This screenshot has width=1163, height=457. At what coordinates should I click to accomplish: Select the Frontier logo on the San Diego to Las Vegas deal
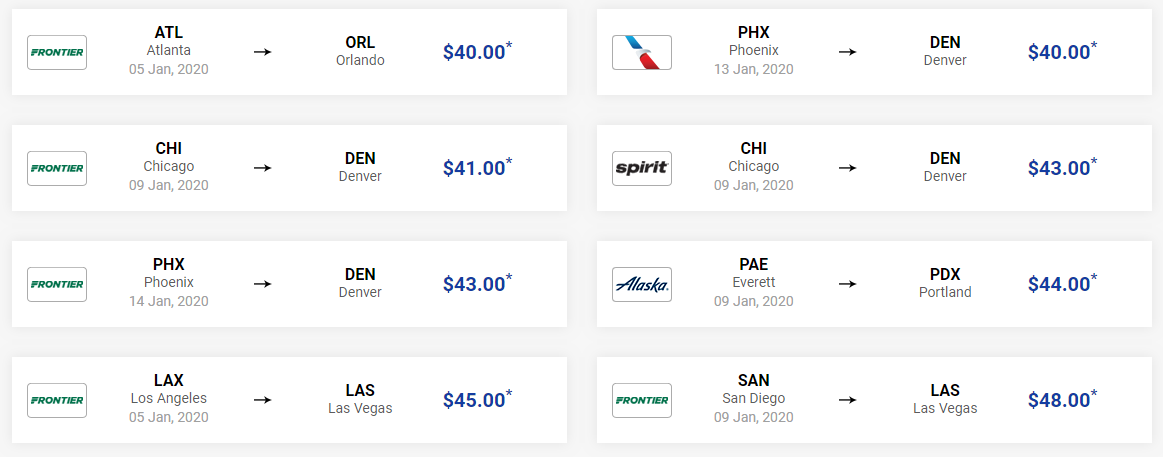pyautogui.click(x=642, y=400)
